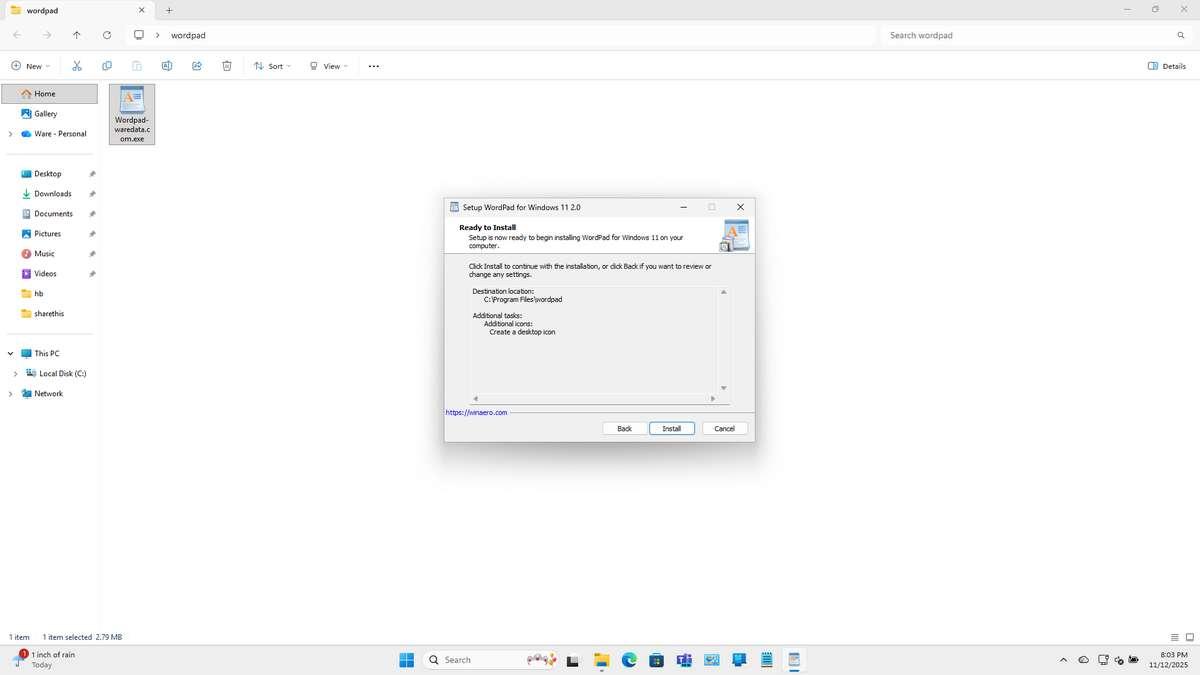Expand the Local Disk (C:) tree item

pos(14,373)
